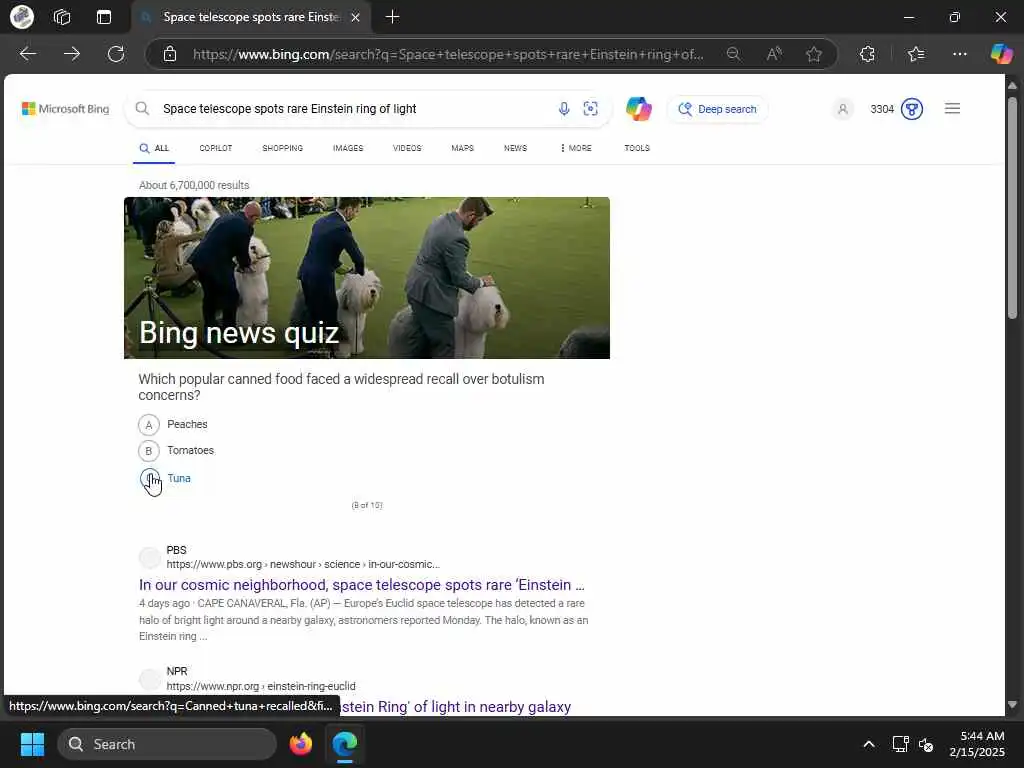Viewport: 1024px width, 768px height.
Task: Open the Rewards medal icon
Action: pyautogui.click(x=912, y=109)
